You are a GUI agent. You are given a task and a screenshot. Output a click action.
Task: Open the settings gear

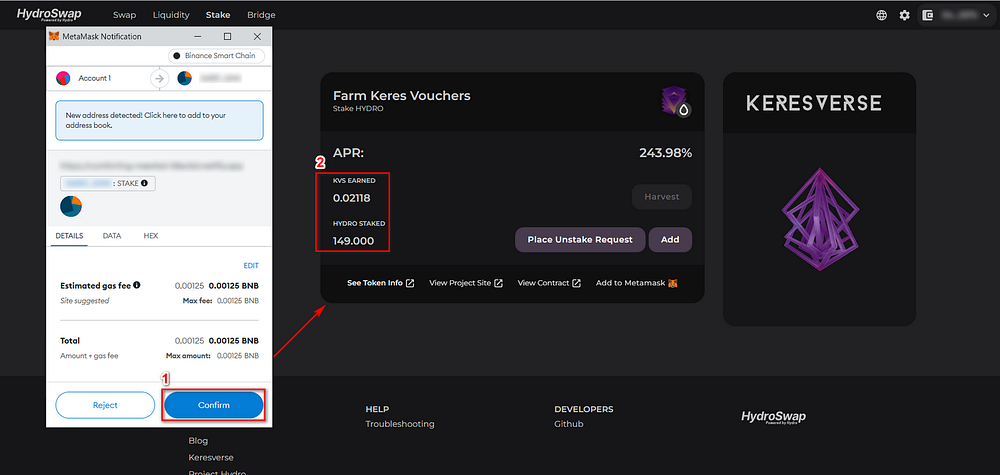coord(904,15)
